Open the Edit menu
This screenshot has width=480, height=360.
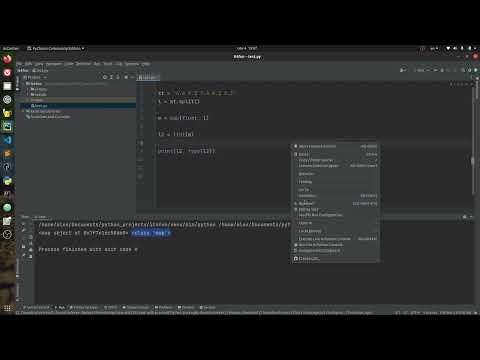(x=29, y=64)
